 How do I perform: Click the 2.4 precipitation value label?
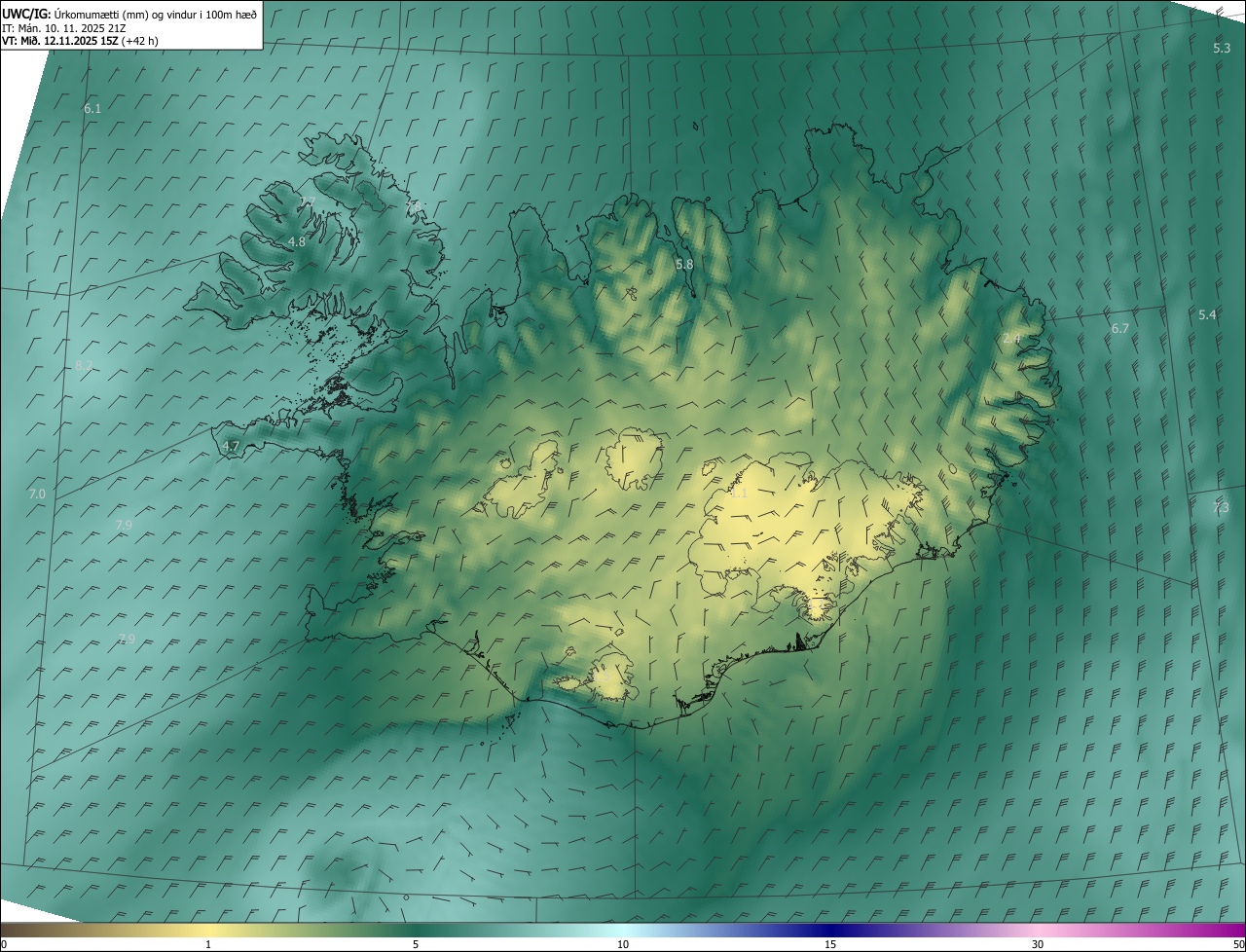coord(1011,339)
